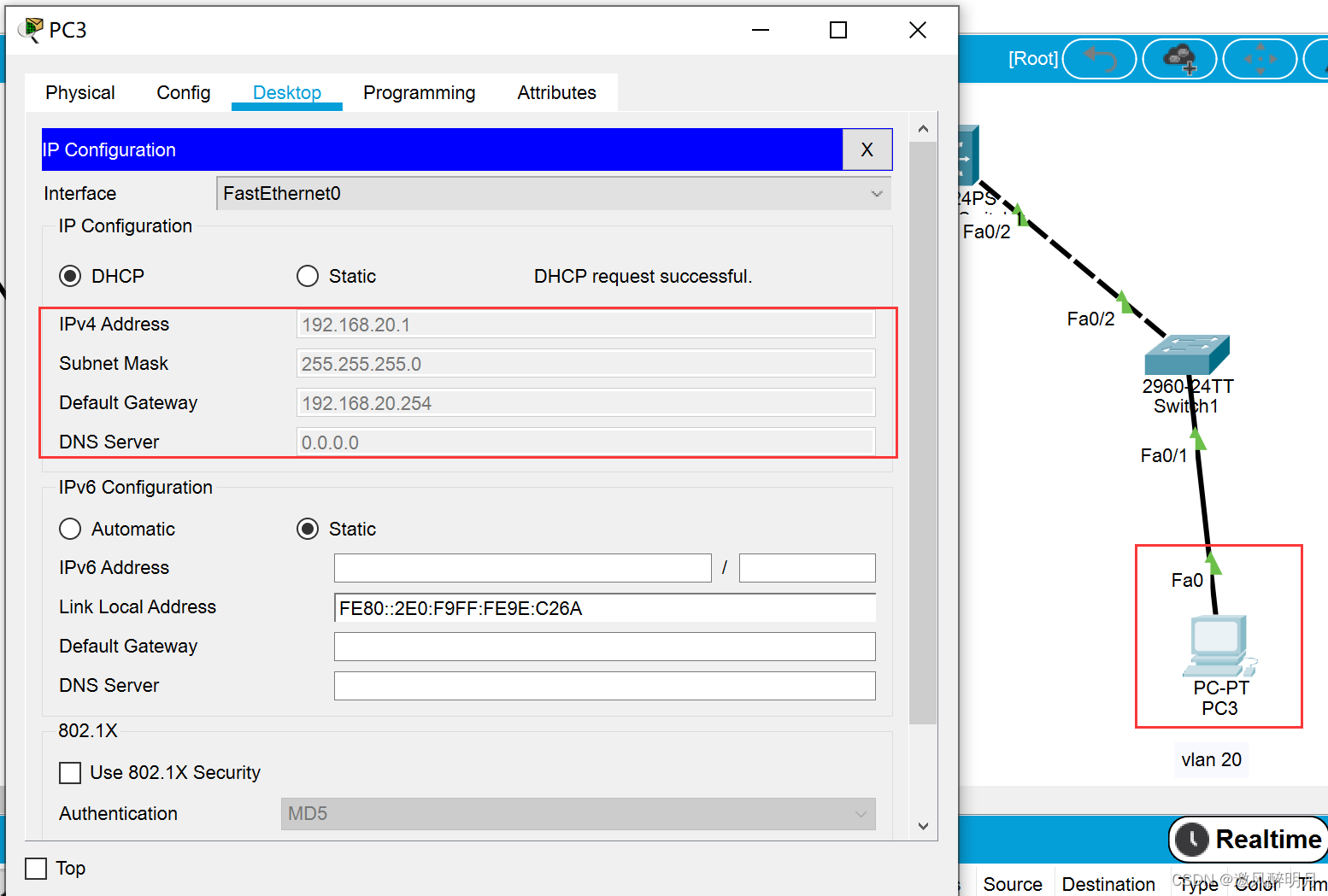This screenshot has height=896, width=1328.
Task: Click the 'DHCP request successful.' status text
Action: pyautogui.click(x=643, y=276)
